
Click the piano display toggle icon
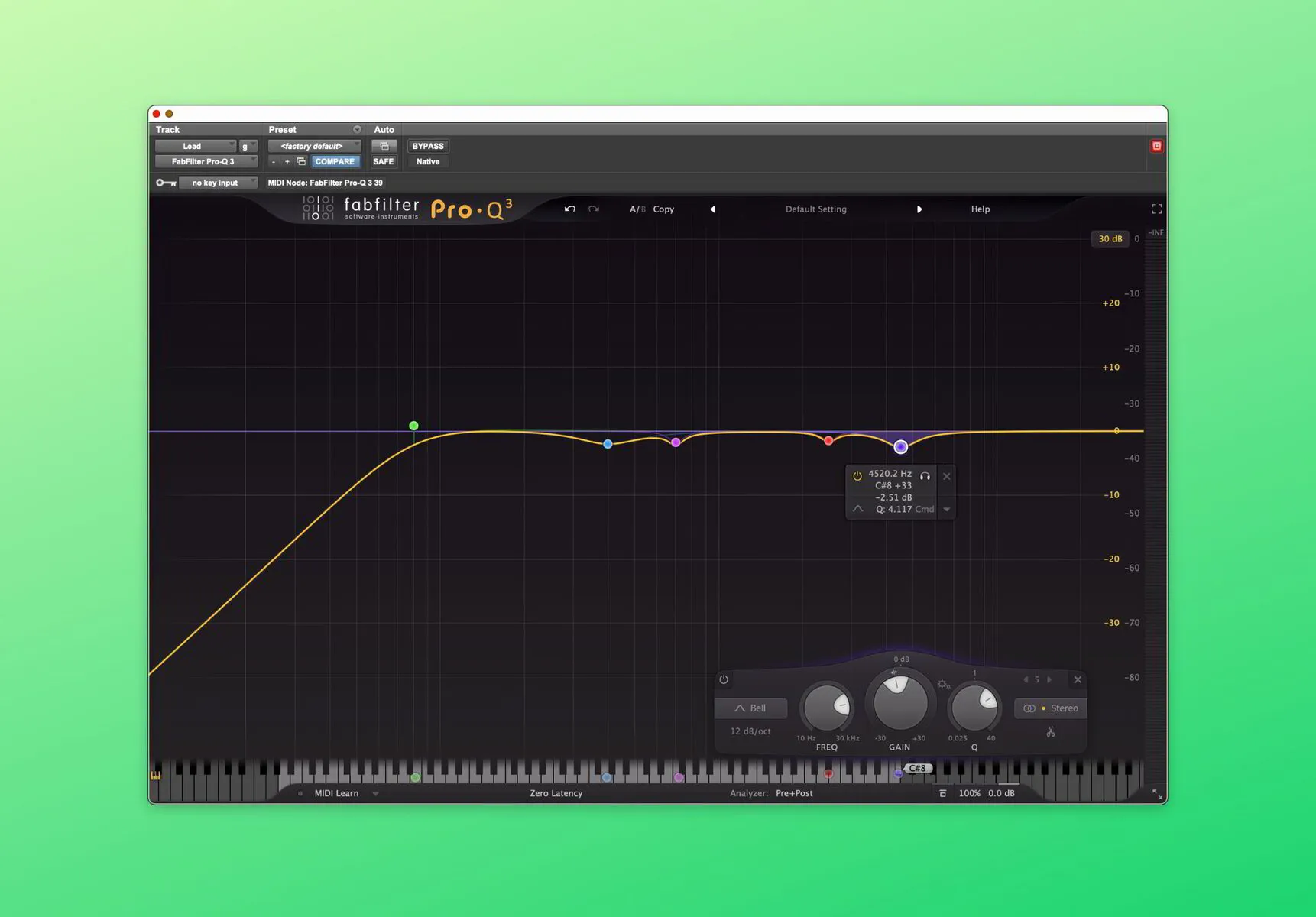(155, 776)
